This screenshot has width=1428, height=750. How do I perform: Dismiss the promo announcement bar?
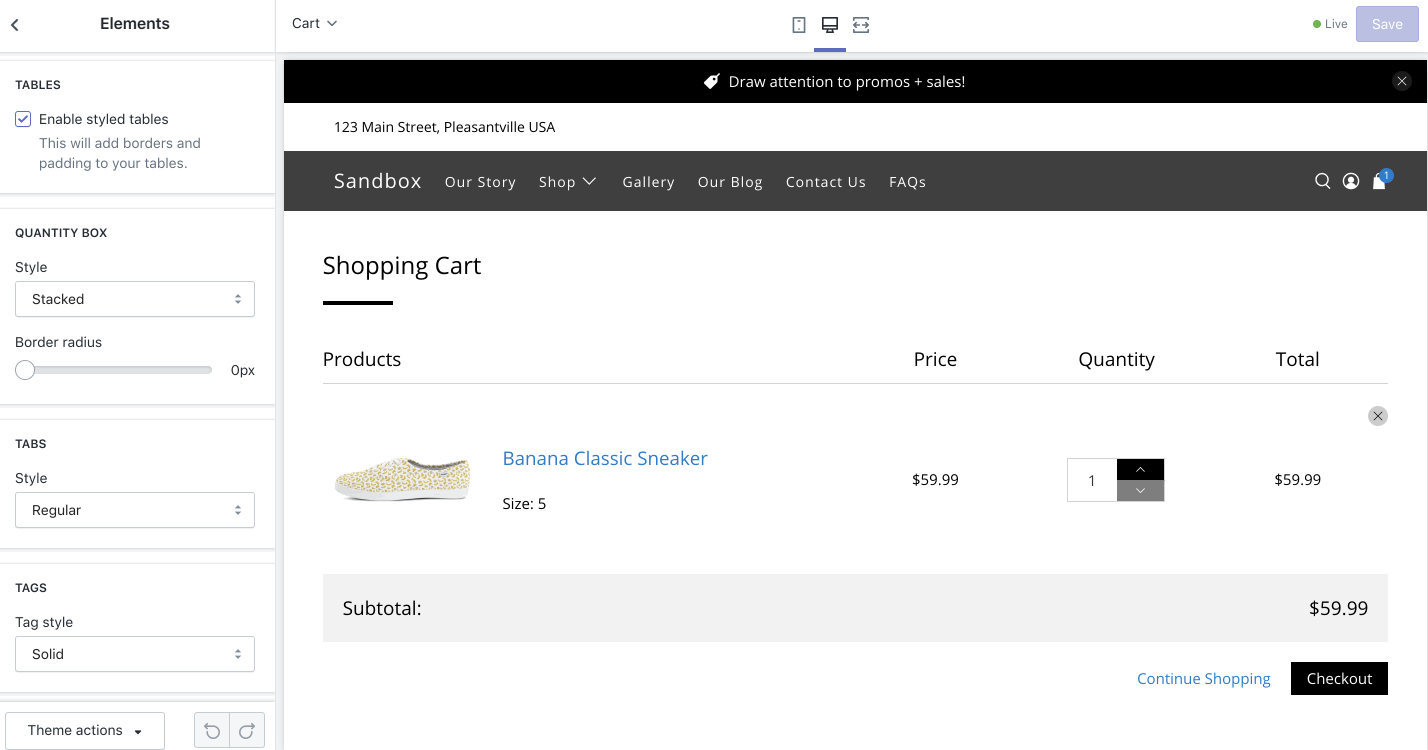(1402, 82)
